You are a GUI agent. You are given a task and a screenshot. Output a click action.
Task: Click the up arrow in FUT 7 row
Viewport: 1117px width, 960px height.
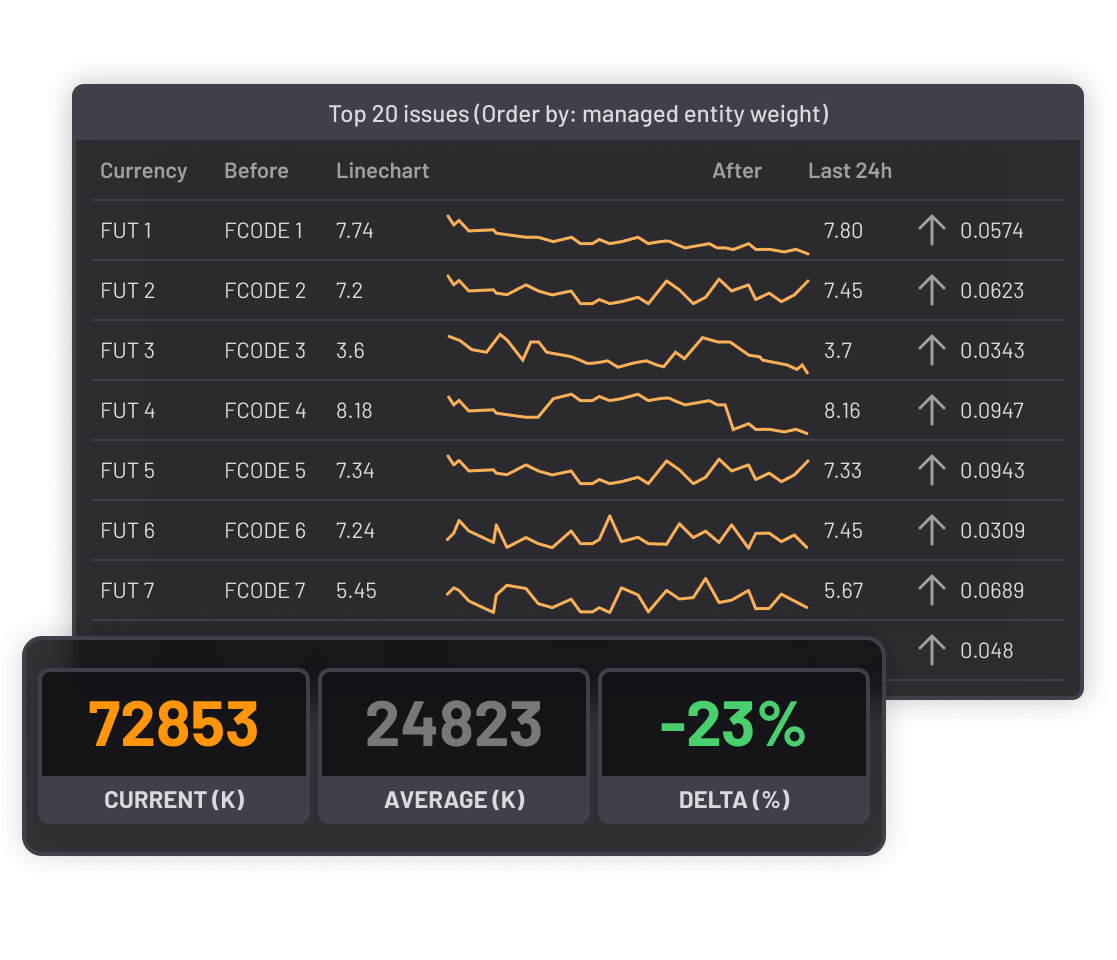[x=931, y=590]
